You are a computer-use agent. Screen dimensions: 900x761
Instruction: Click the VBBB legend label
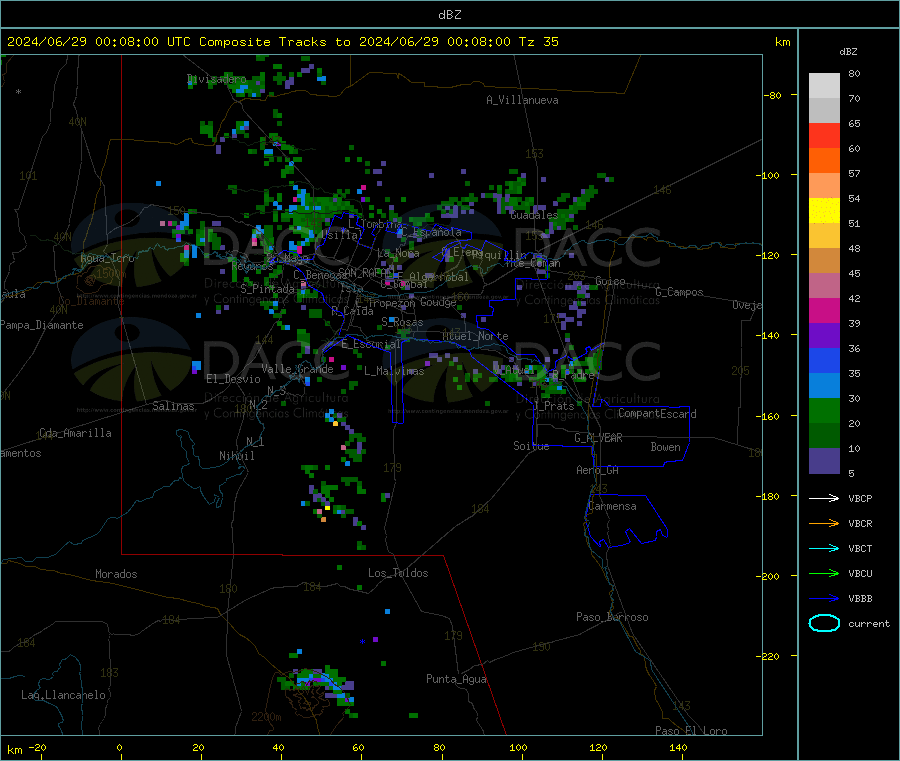pos(860,599)
